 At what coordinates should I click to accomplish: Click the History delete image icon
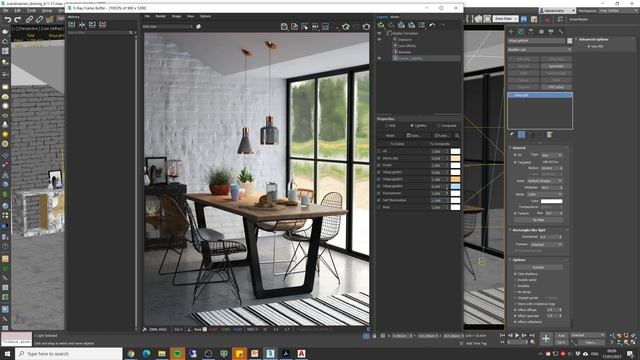(x=102, y=24)
